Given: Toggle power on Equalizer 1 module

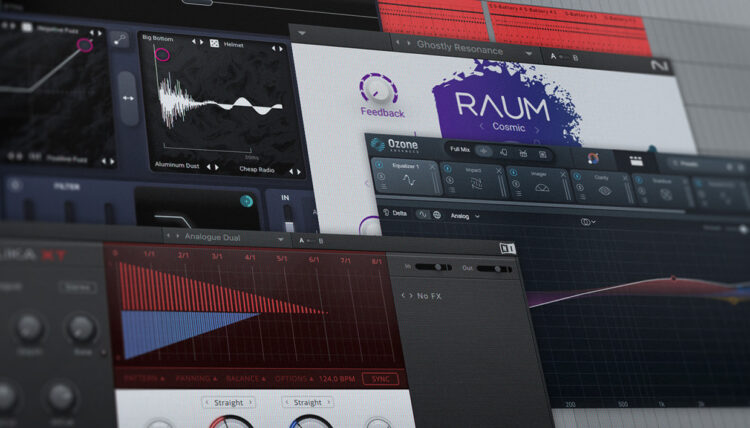Looking at the screenshot, I should point(380,165).
